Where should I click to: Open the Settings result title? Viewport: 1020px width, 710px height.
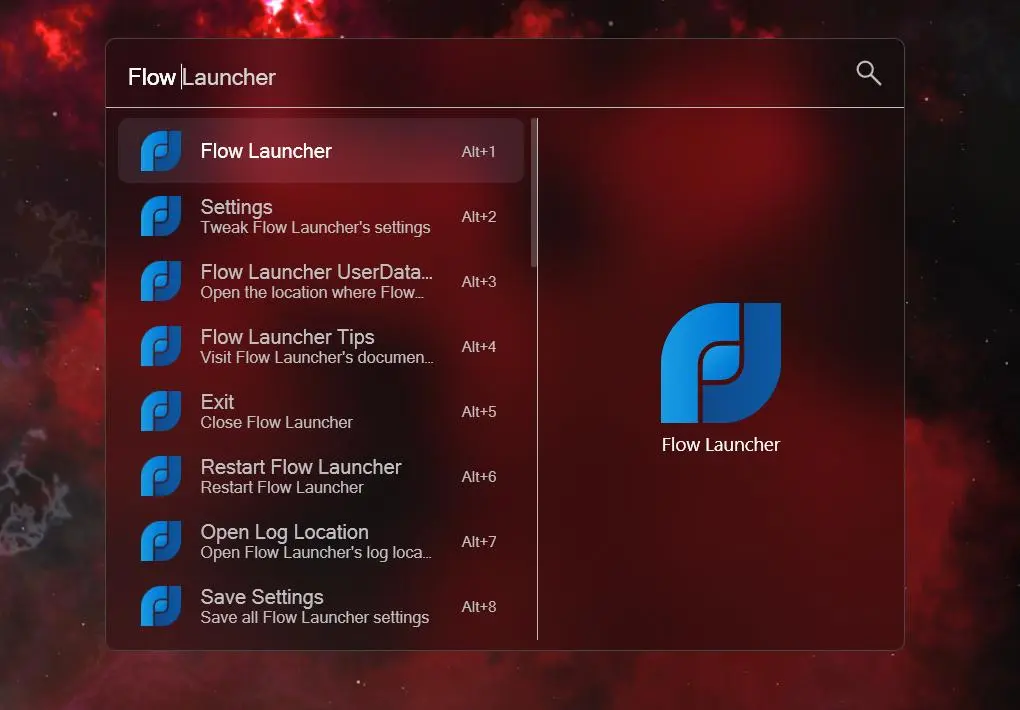tap(236, 207)
